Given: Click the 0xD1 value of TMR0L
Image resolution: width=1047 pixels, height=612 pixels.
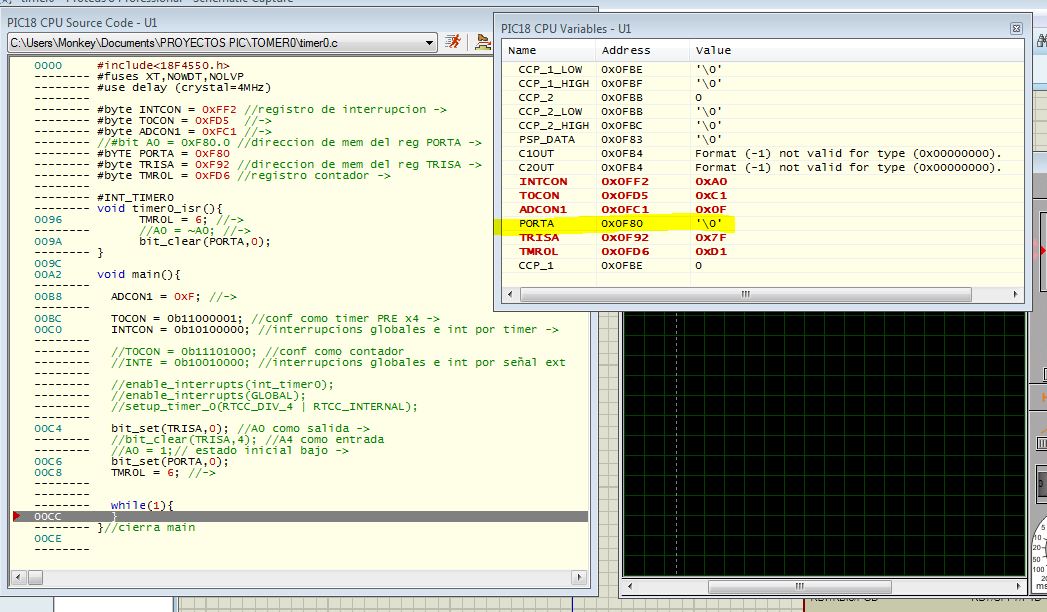Looking at the screenshot, I should 710,252.
